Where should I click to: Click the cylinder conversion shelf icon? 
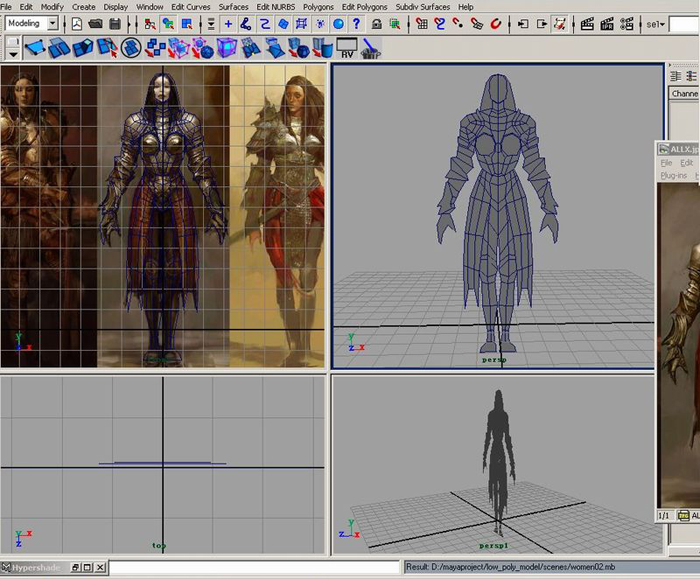pyautogui.click(x=323, y=48)
